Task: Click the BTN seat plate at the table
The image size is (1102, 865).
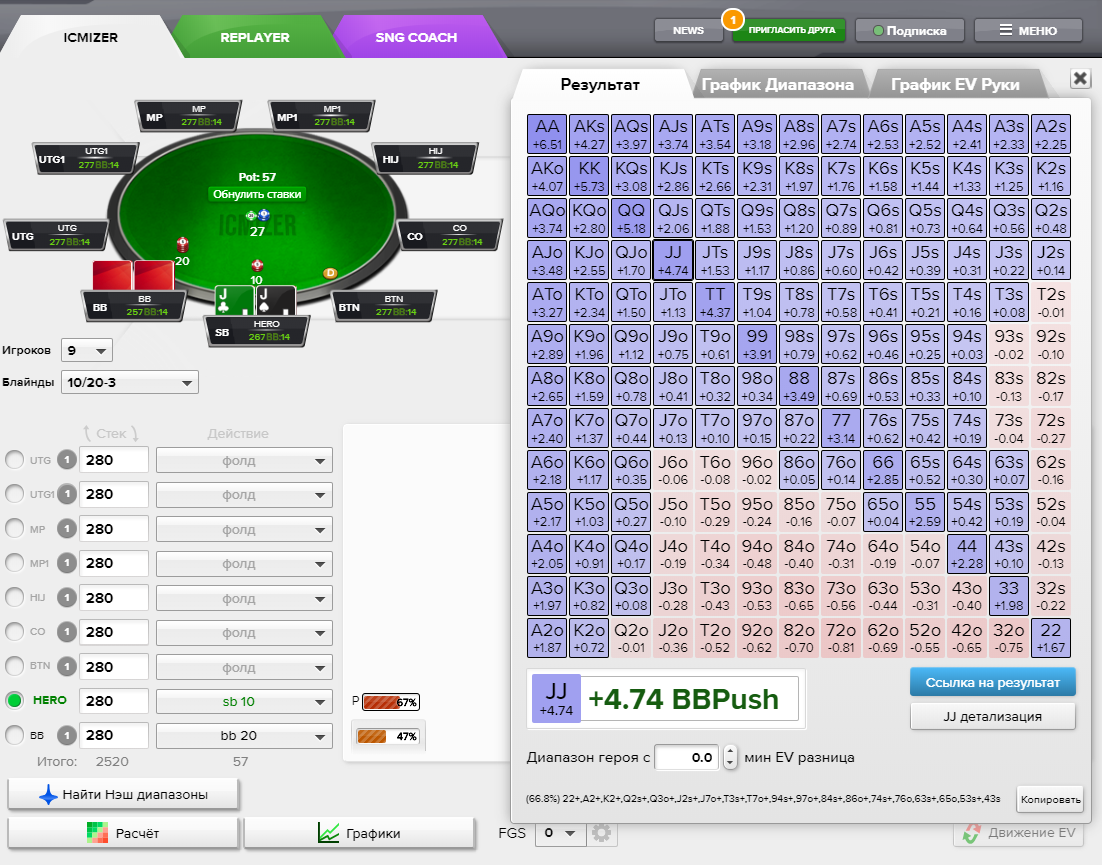Action: coord(384,306)
